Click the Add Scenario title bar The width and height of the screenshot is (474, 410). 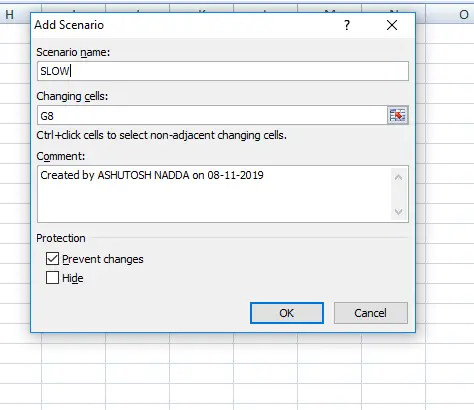(187, 25)
